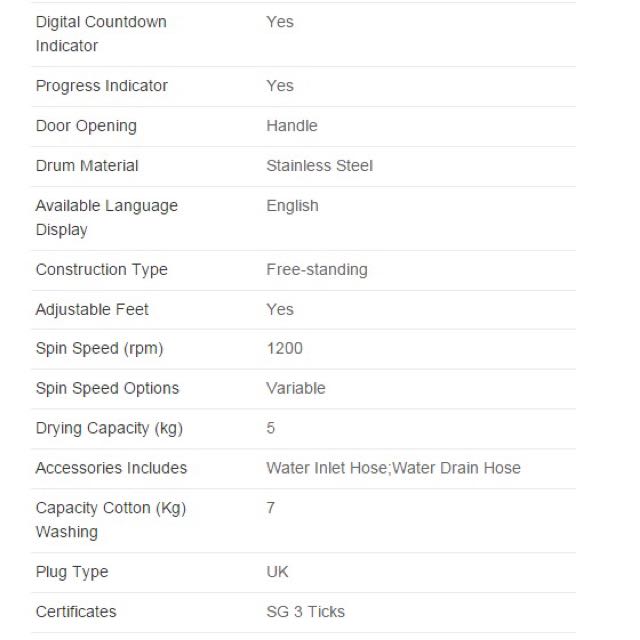The width and height of the screenshot is (640, 640).
Task: Select the 1200 spin speed value
Action: pyautogui.click(x=284, y=349)
